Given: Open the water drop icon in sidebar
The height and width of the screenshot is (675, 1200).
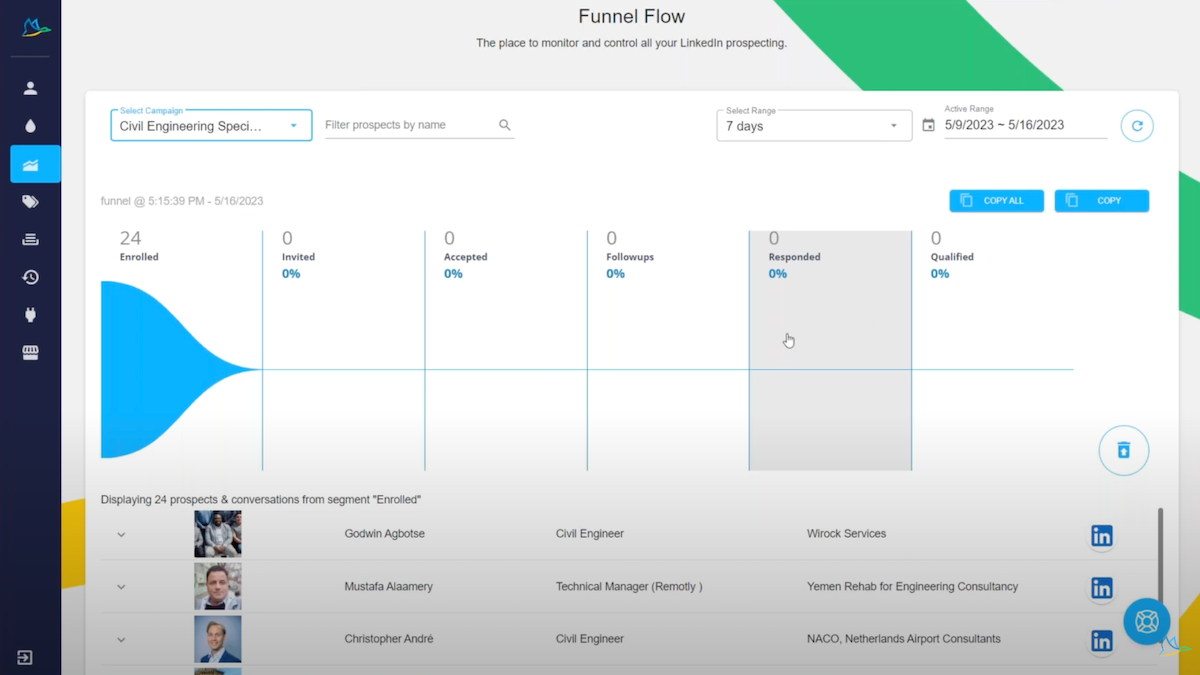Looking at the screenshot, I should [x=30, y=126].
